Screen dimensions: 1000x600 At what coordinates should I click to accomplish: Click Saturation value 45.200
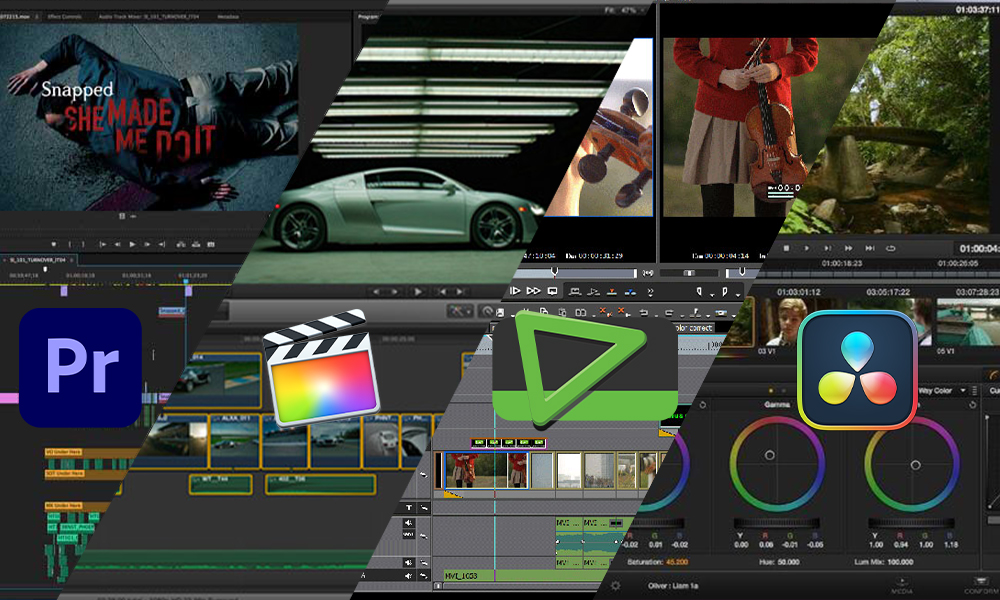click(x=677, y=562)
